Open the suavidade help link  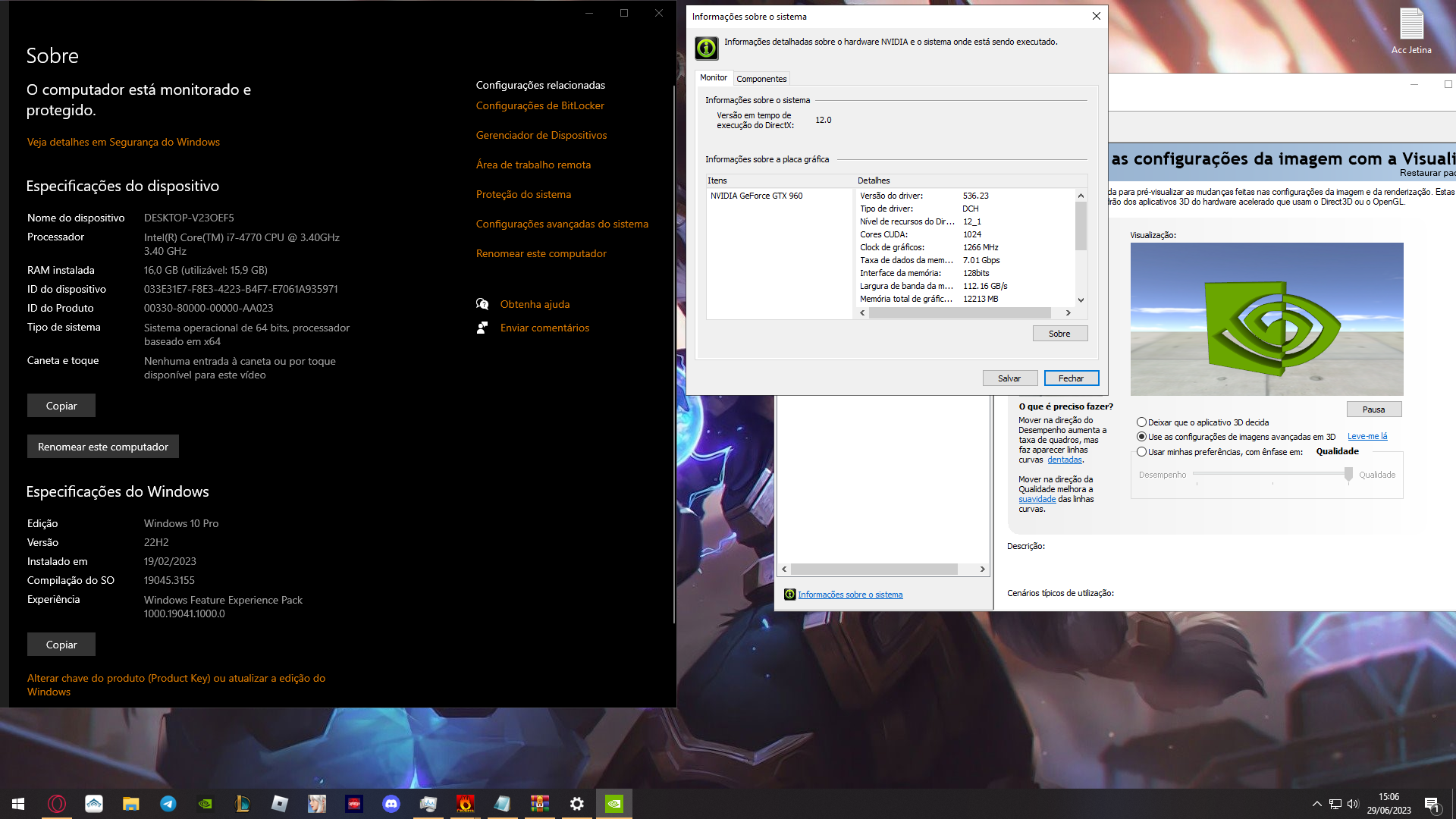(x=1037, y=499)
